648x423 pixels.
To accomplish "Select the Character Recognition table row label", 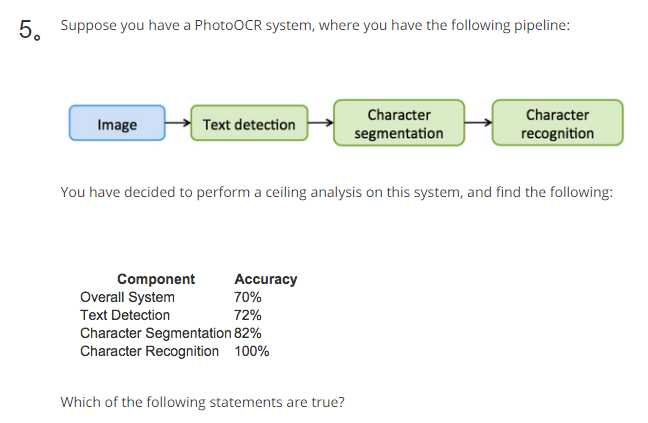I will point(149,351).
